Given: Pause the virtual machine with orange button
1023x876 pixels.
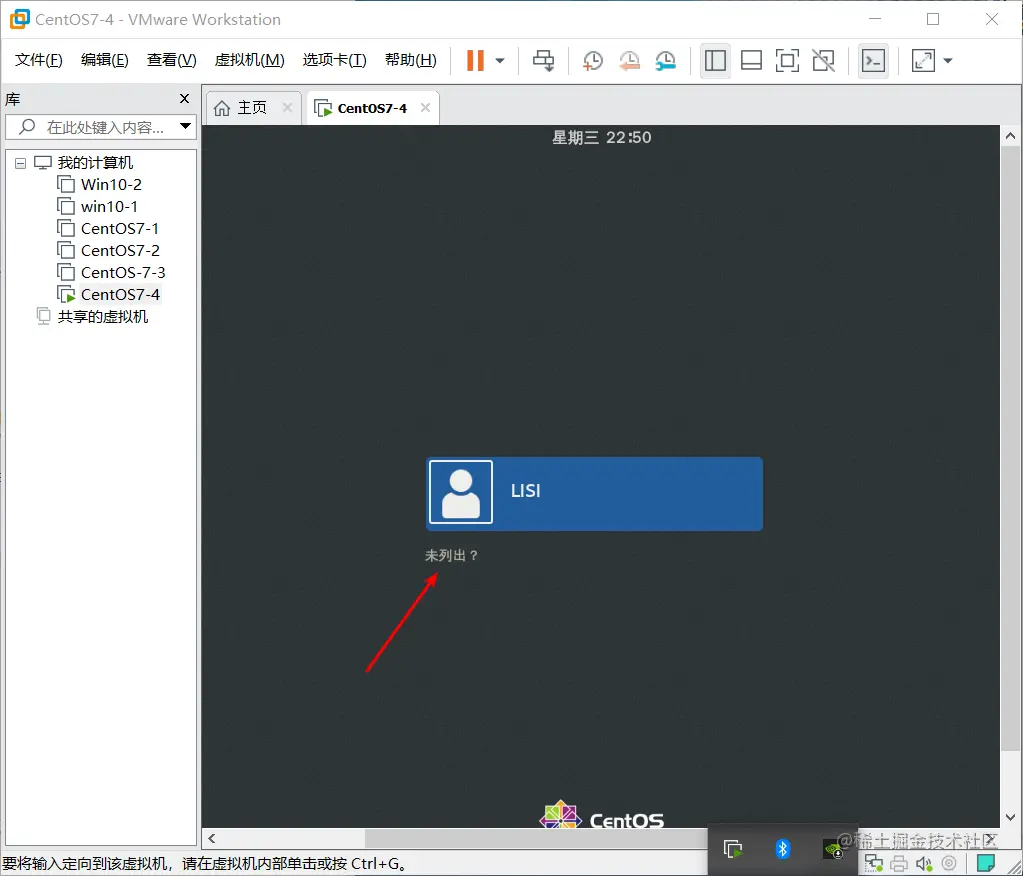Looking at the screenshot, I should tap(475, 61).
